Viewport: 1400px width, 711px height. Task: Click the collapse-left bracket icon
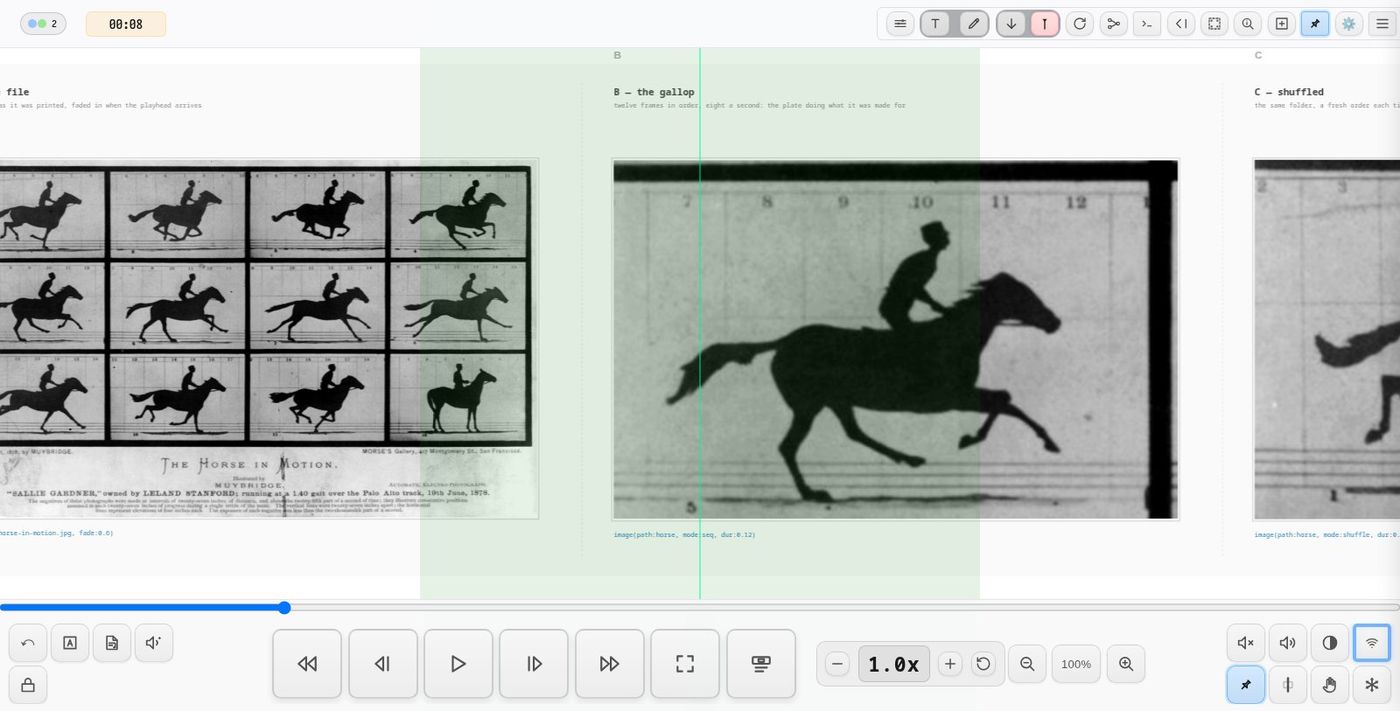tap(1181, 24)
